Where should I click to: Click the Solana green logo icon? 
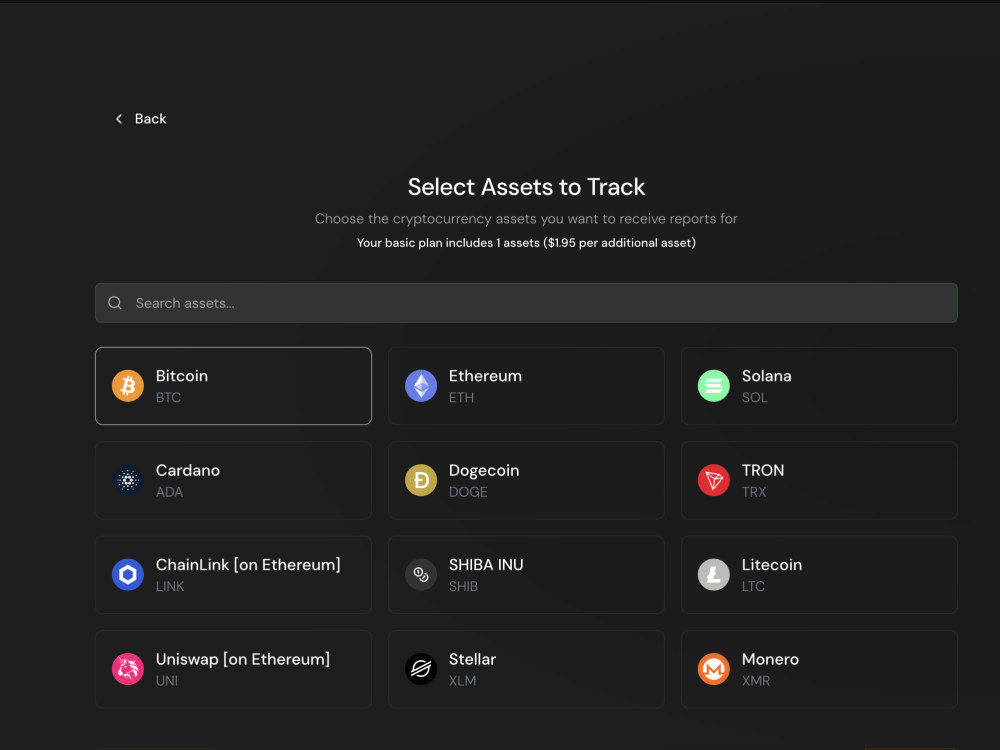pyautogui.click(x=714, y=386)
